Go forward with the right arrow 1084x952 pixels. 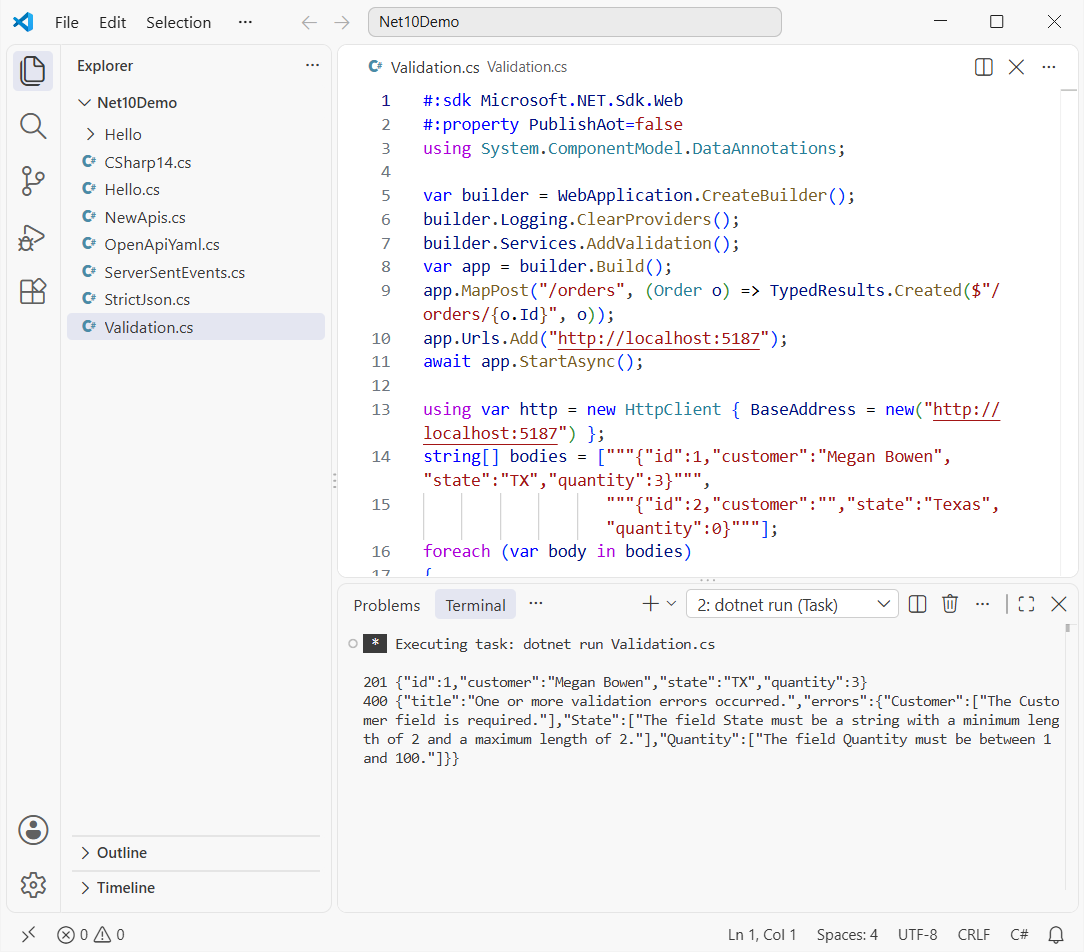(342, 23)
